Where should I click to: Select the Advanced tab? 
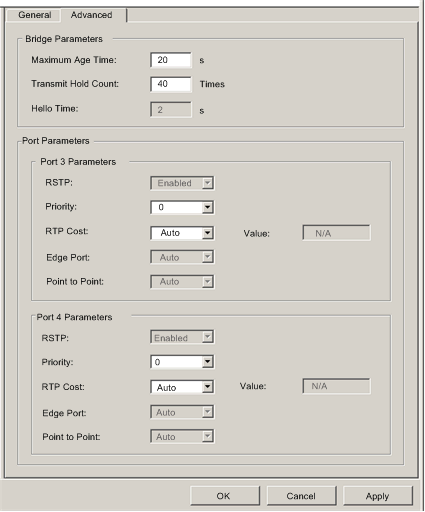[91, 15]
